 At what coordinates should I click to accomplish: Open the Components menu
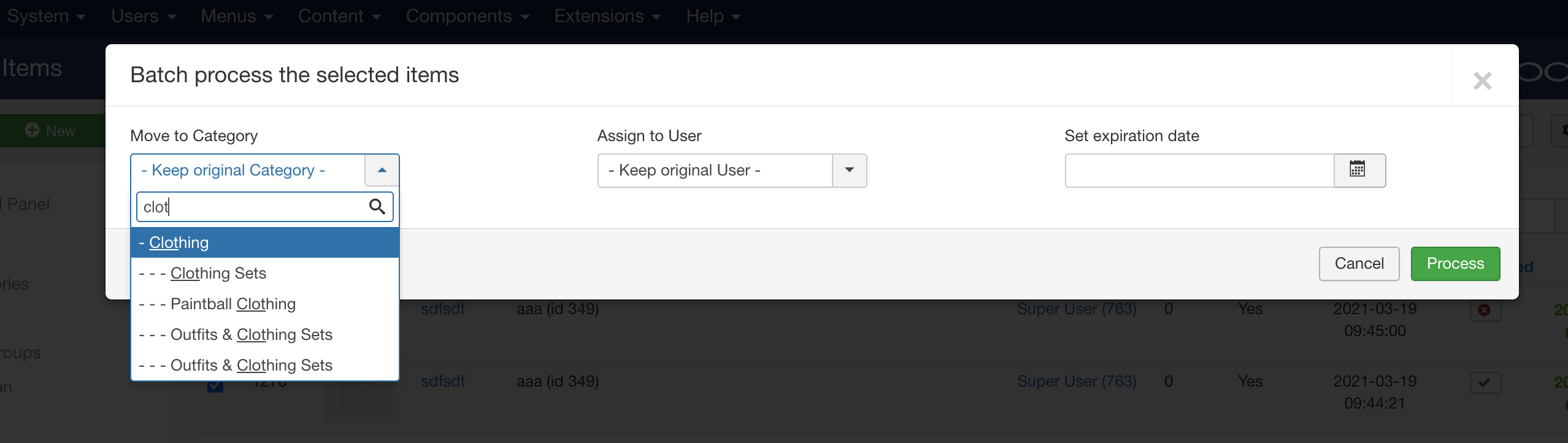coord(467,16)
